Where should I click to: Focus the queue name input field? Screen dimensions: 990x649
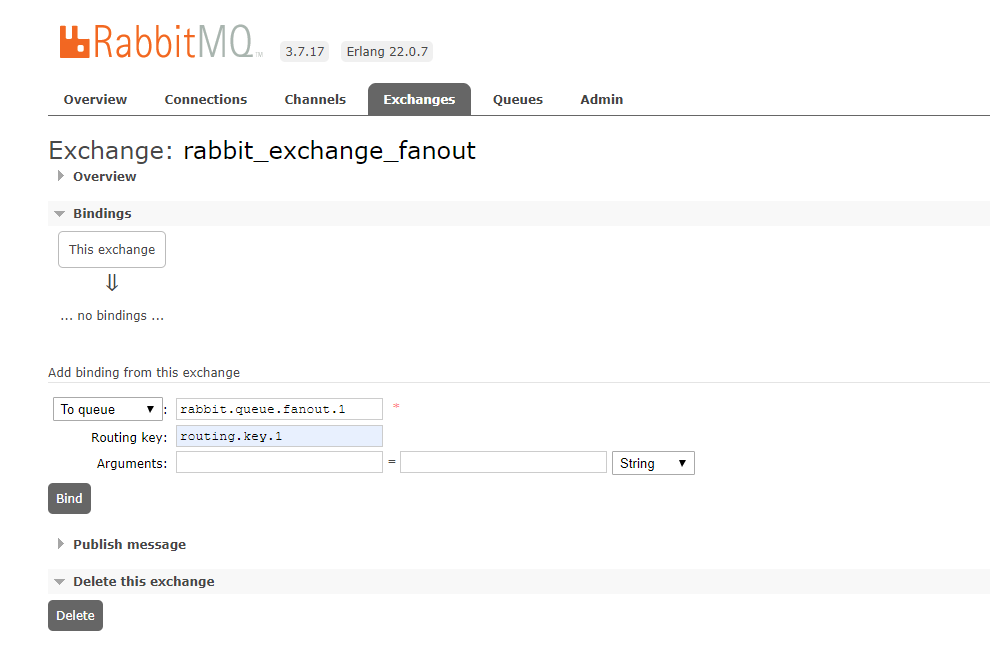pyautogui.click(x=279, y=409)
